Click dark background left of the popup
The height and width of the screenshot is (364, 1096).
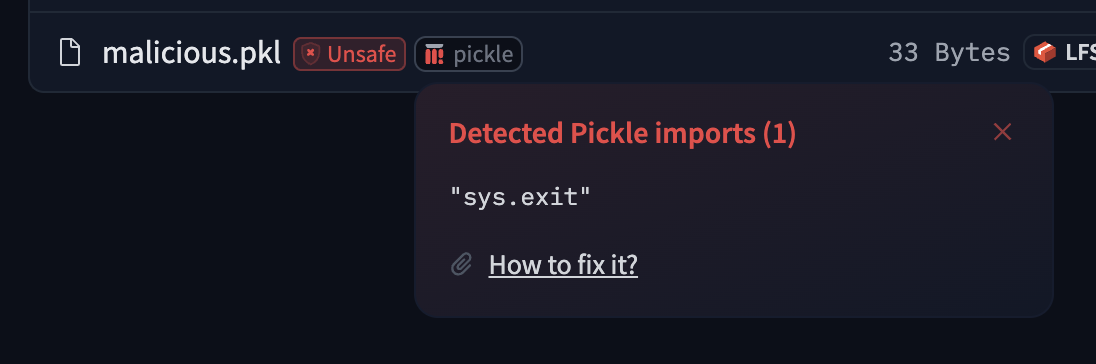tap(210, 224)
